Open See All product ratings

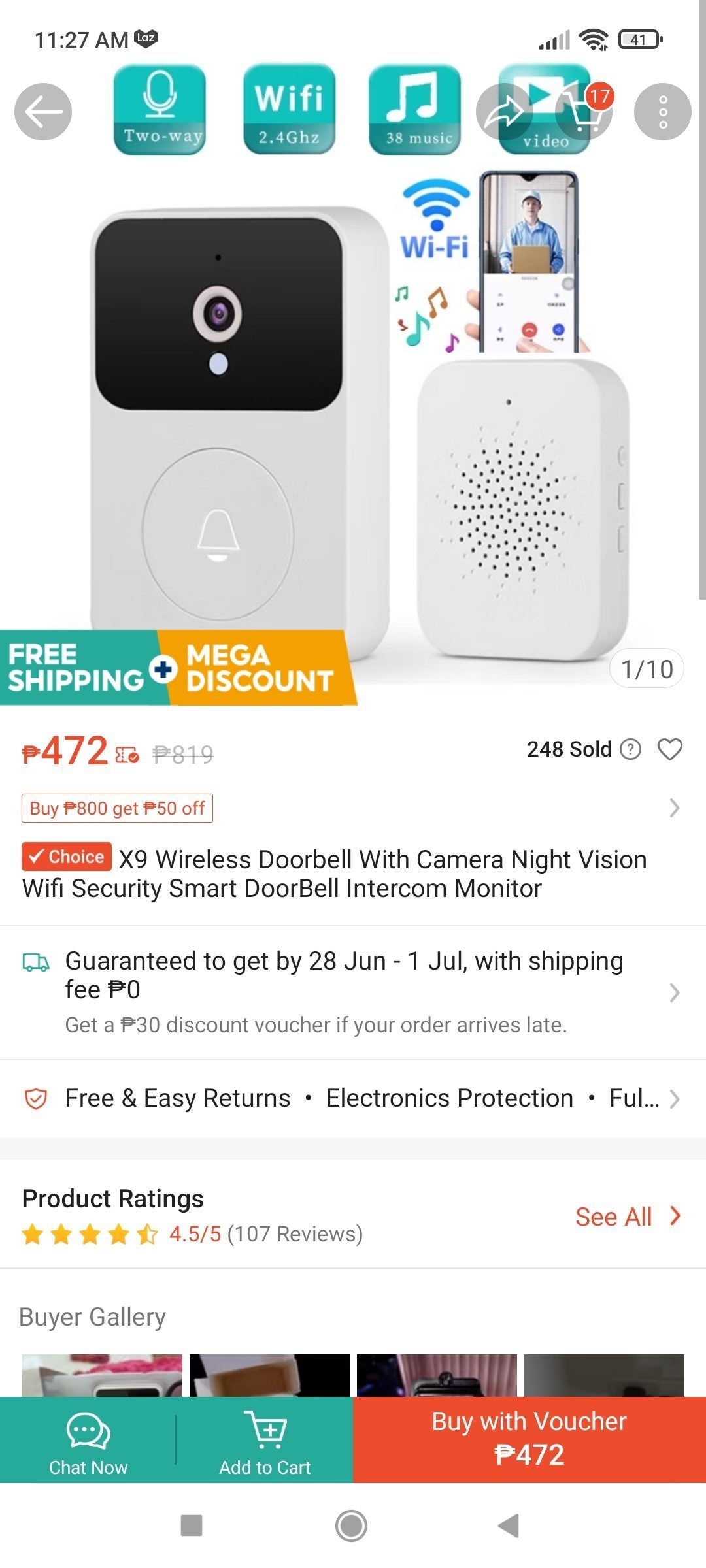[628, 1217]
